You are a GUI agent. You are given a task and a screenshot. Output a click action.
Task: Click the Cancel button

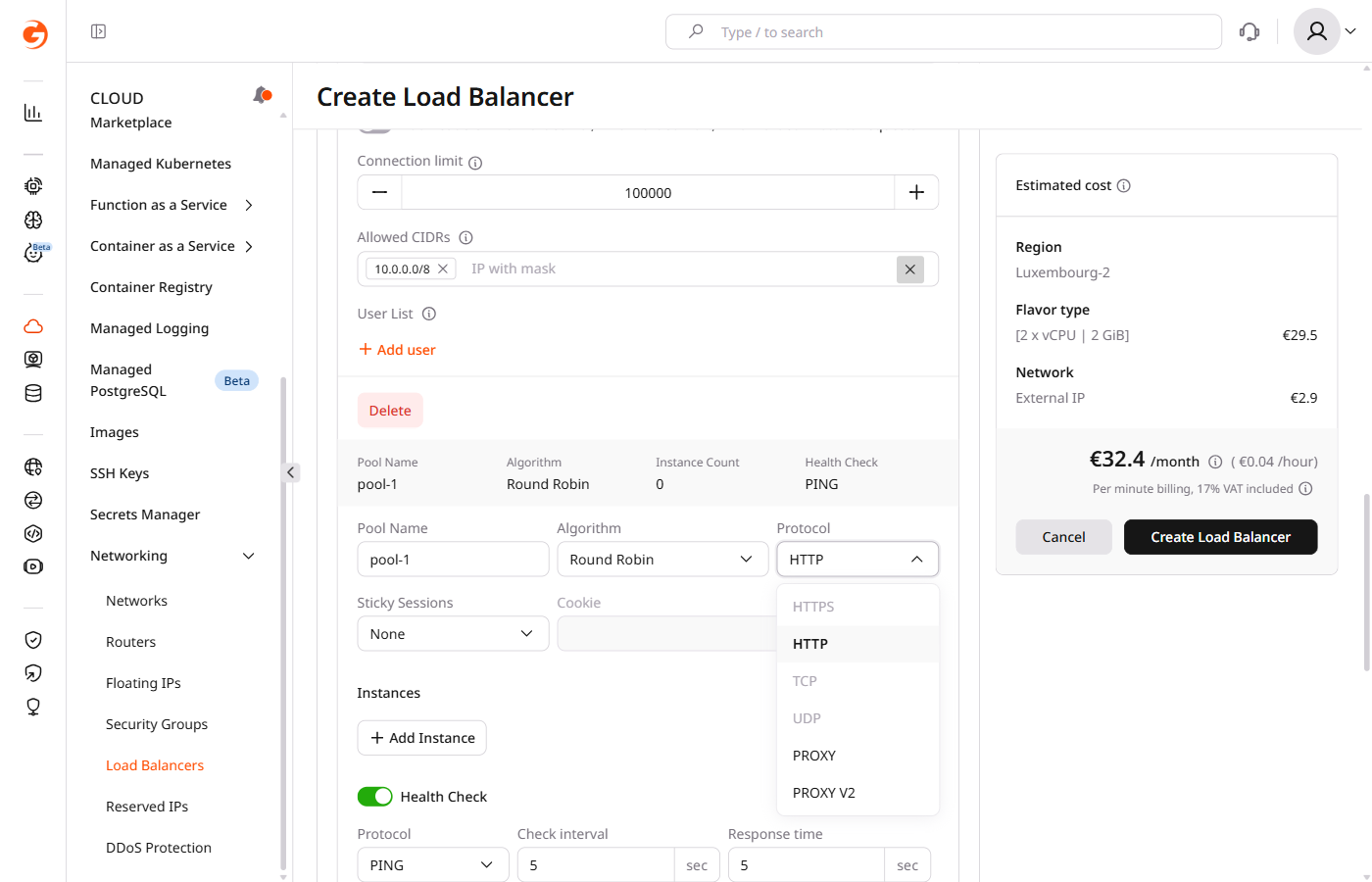pos(1063,537)
